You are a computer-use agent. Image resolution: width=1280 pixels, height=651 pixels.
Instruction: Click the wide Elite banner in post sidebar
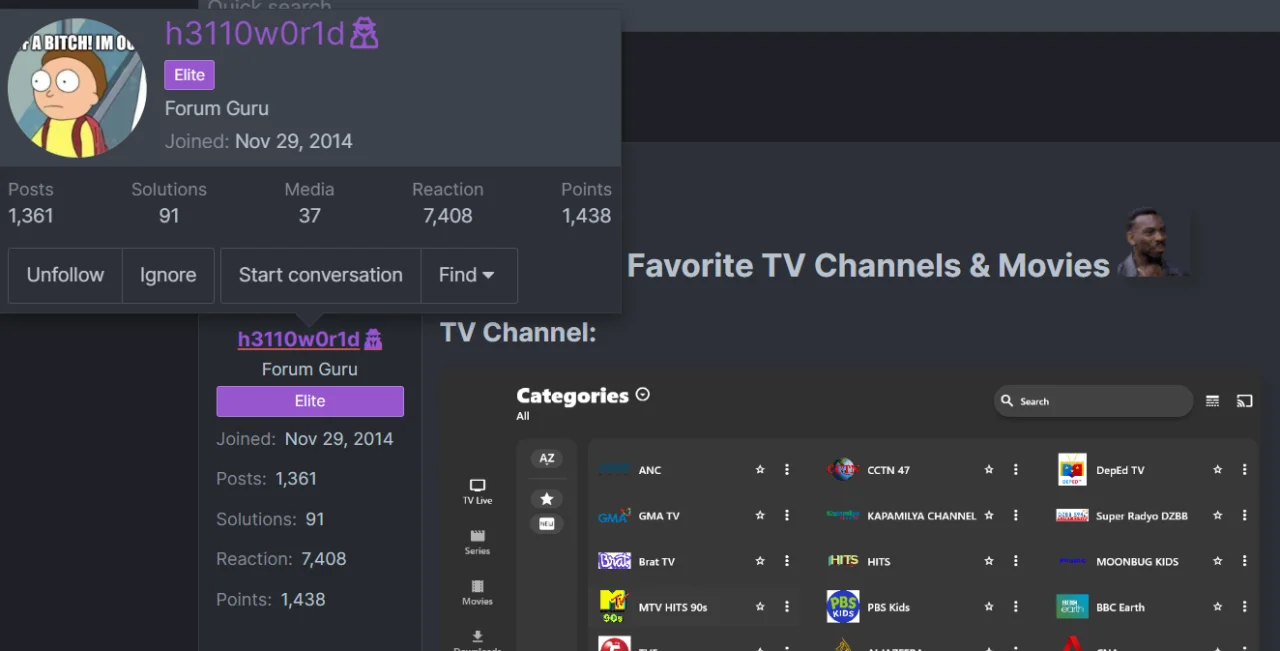pyautogui.click(x=310, y=401)
